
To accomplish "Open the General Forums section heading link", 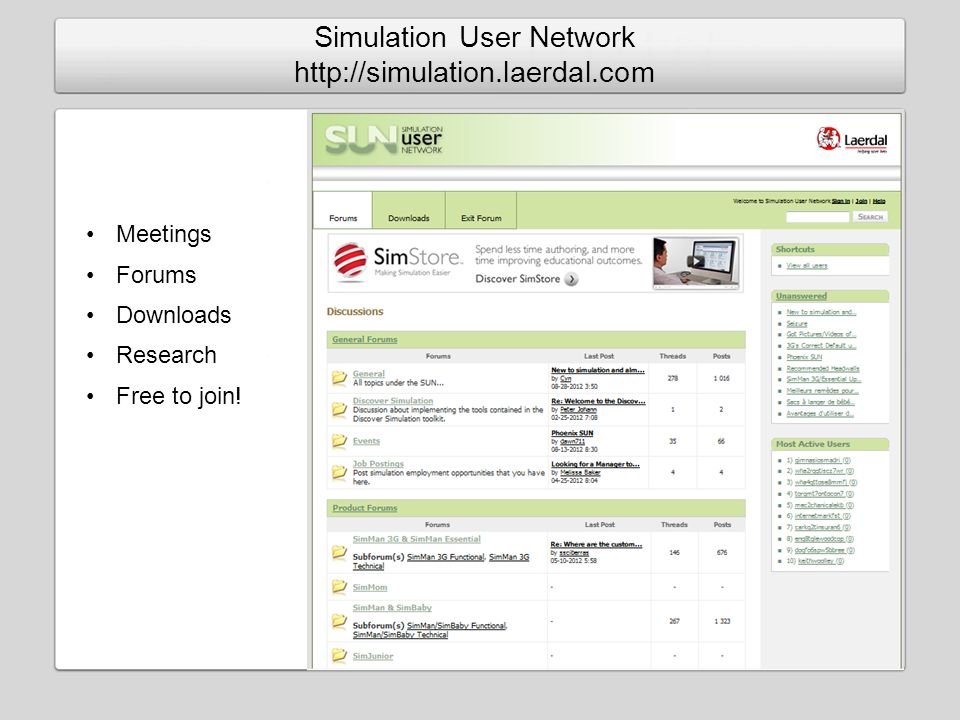I will pyautogui.click(x=365, y=339).
